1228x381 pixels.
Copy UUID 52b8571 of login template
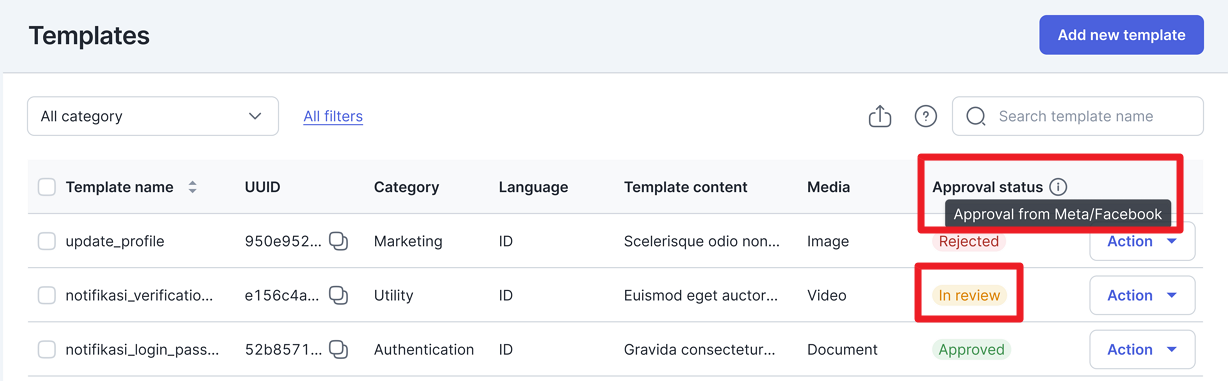339,349
